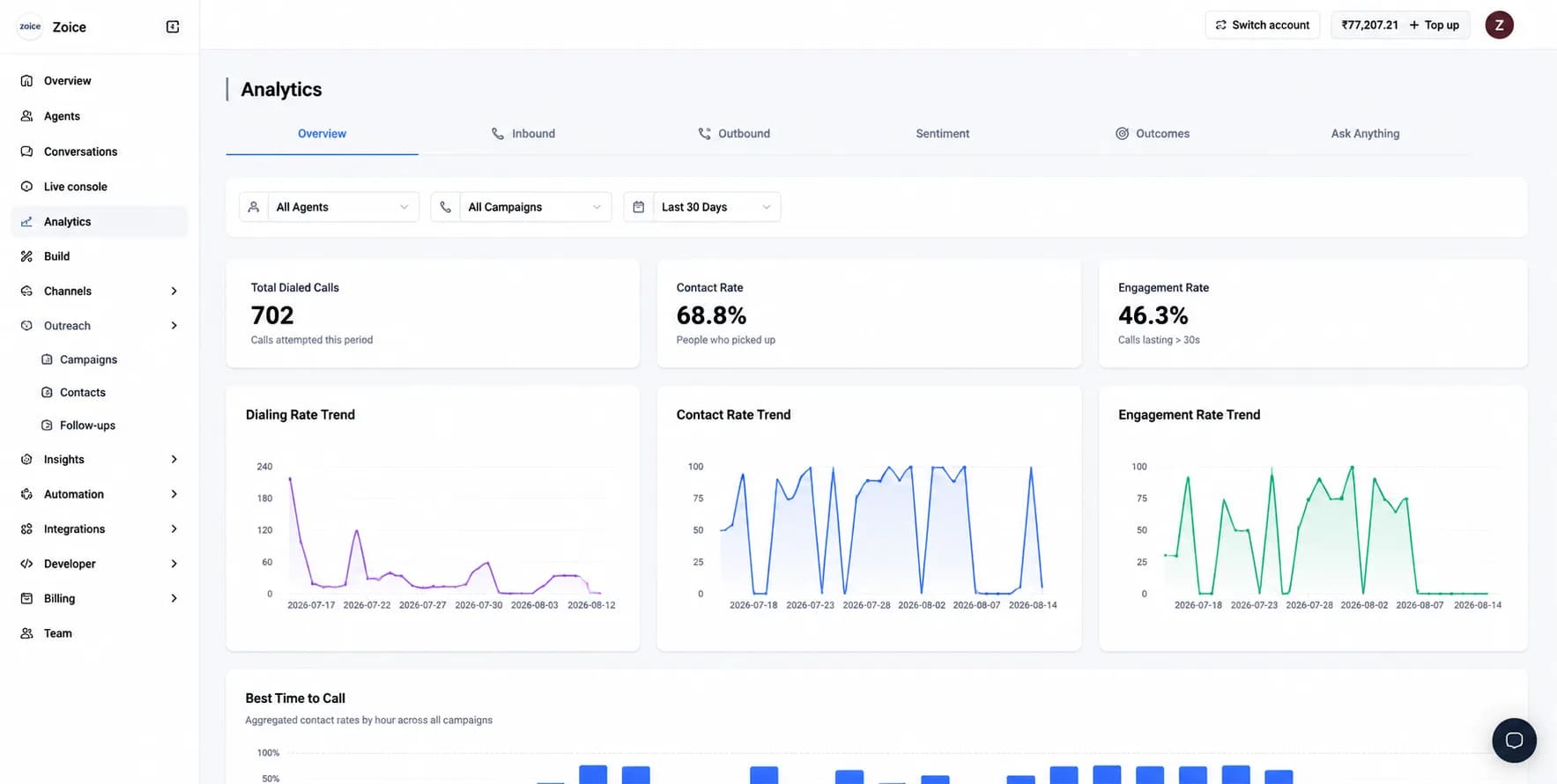Image resolution: width=1557 pixels, height=784 pixels.
Task: Click the Best Time to Call heading
Action: coord(295,698)
